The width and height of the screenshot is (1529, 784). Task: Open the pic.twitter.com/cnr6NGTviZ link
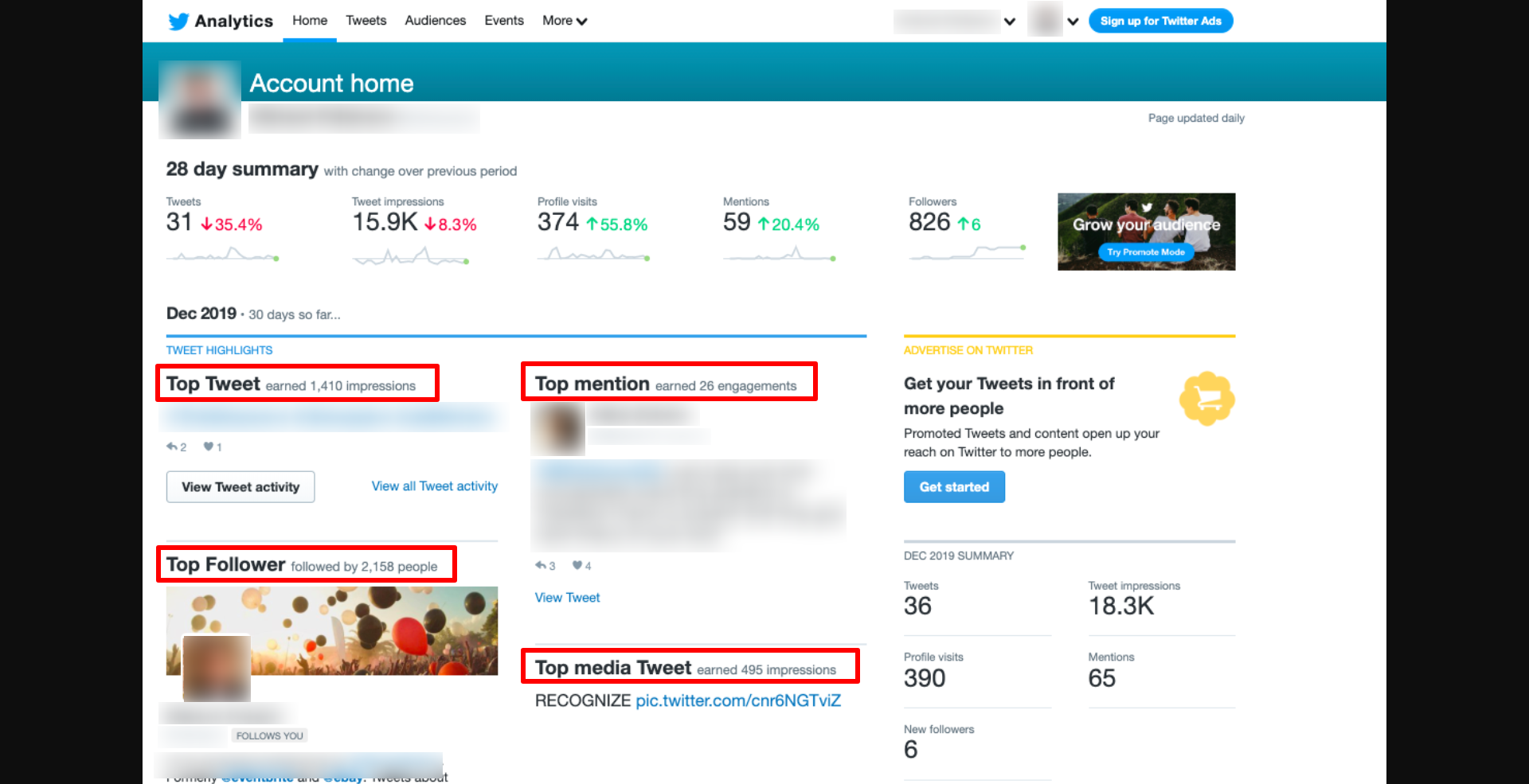(x=737, y=700)
